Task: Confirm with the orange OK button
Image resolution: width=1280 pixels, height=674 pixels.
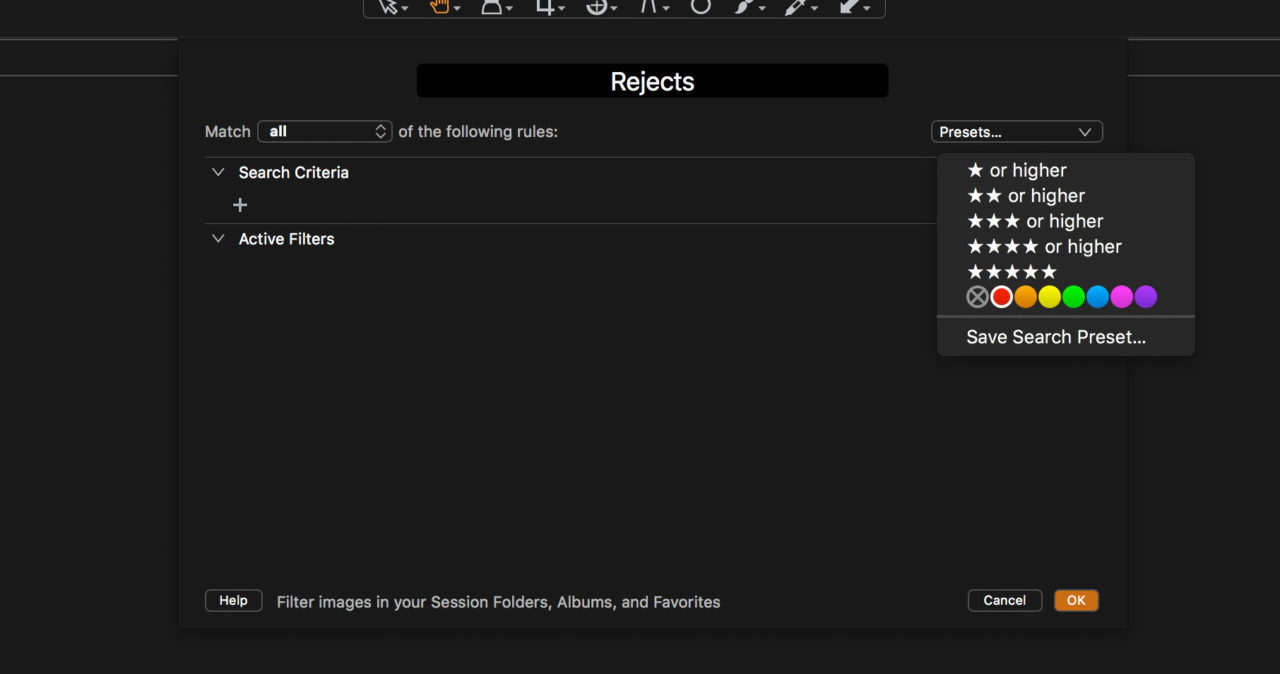Action: click(x=1076, y=600)
